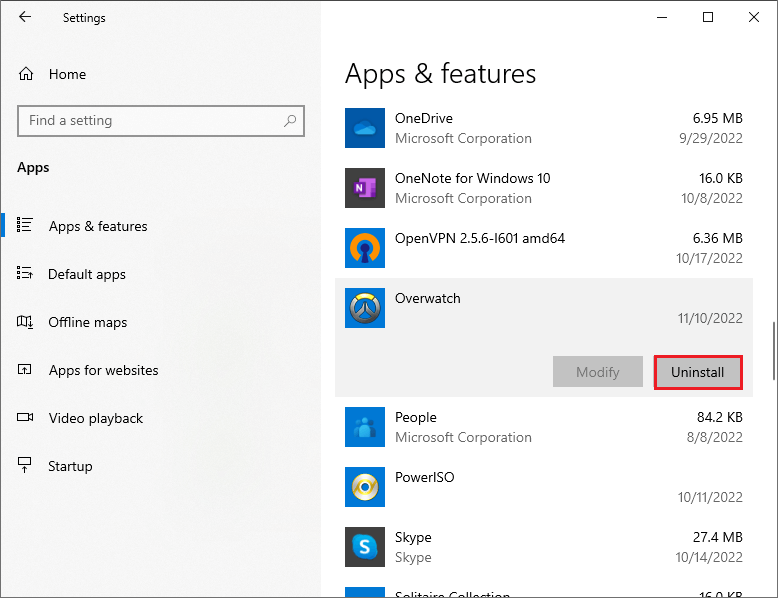Select the People app entry name
778x598 pixels.
pos(415,417)
